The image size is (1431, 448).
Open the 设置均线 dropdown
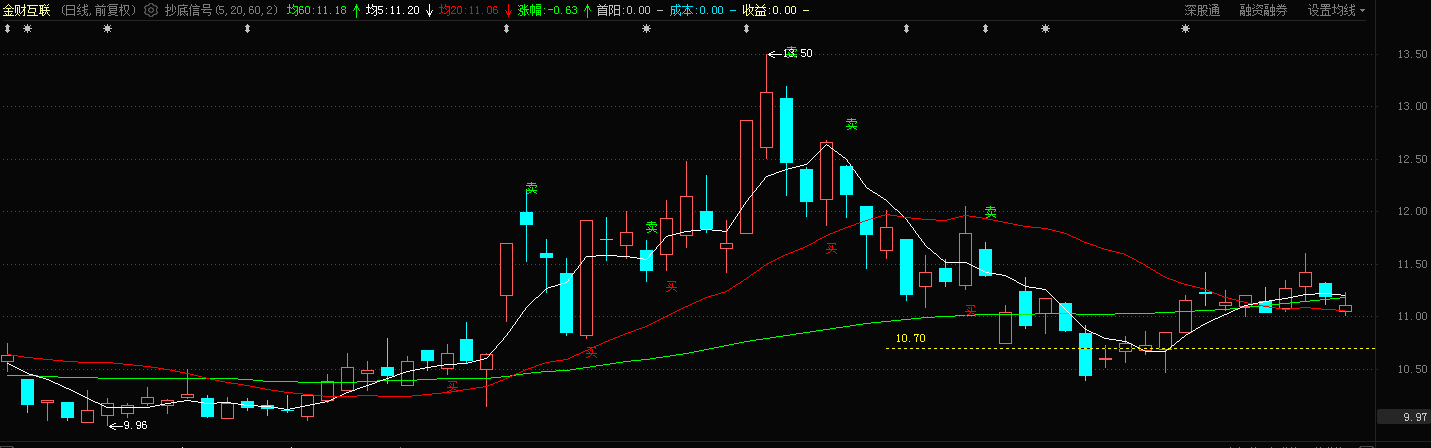tap(1337, 10)
